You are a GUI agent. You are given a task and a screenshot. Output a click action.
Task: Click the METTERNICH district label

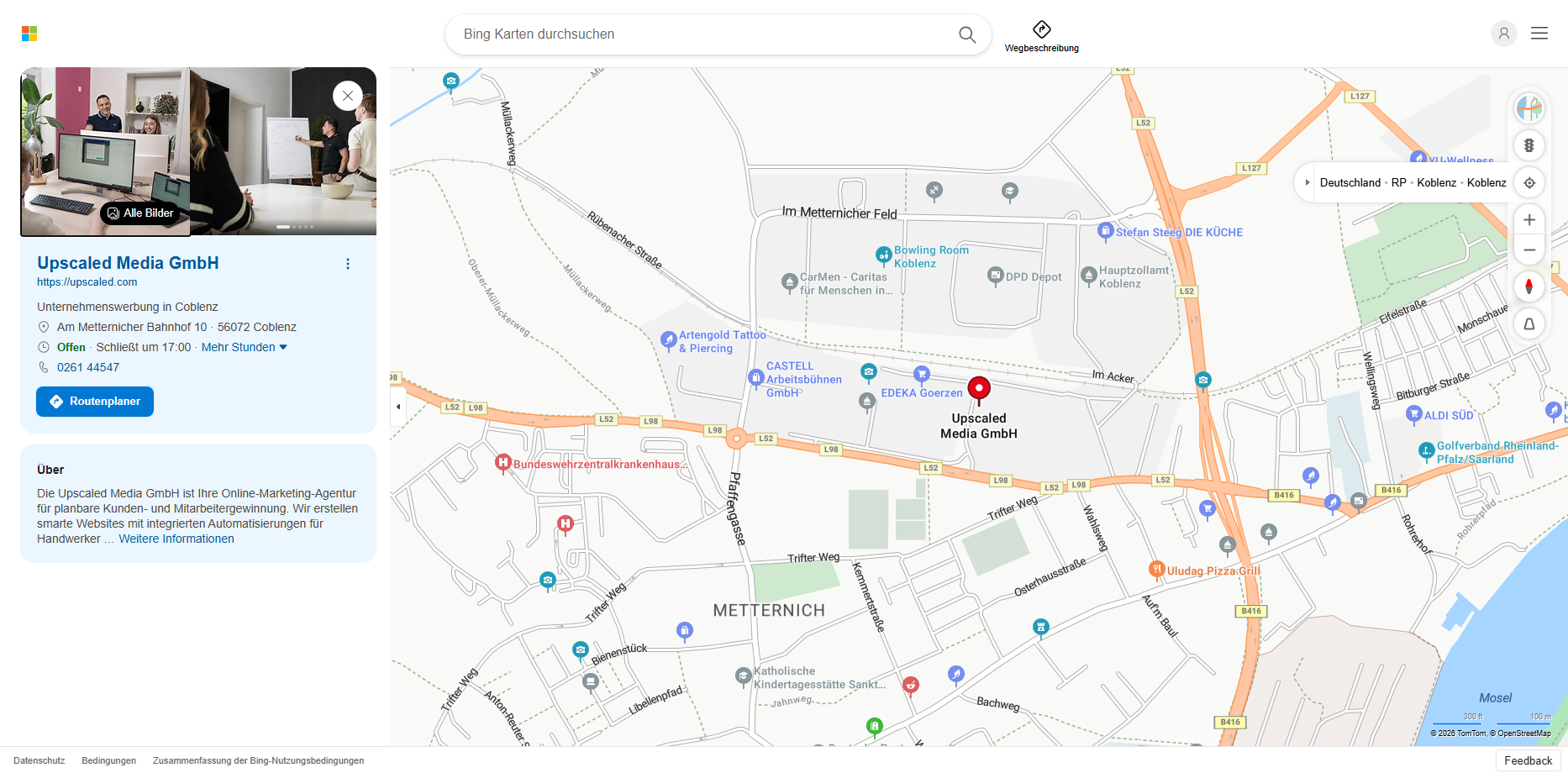coord(769,611)
